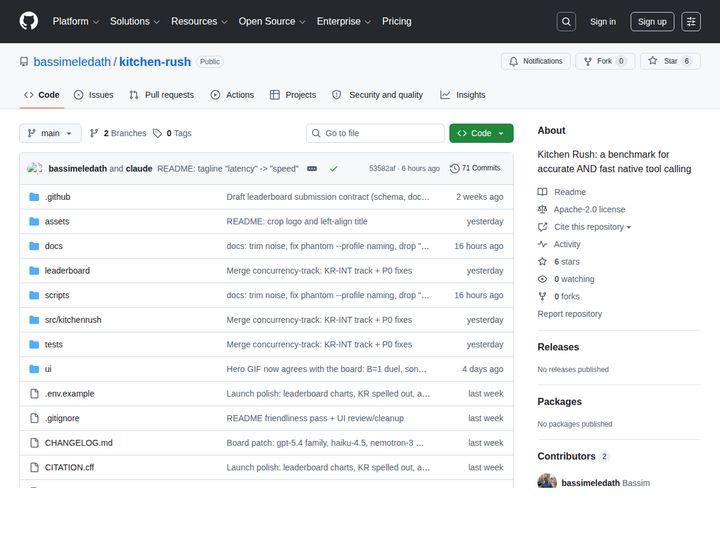Open the kitchen-rush repository link
Image resolution: width=720 pixels, height=540 pixels.
155,62
